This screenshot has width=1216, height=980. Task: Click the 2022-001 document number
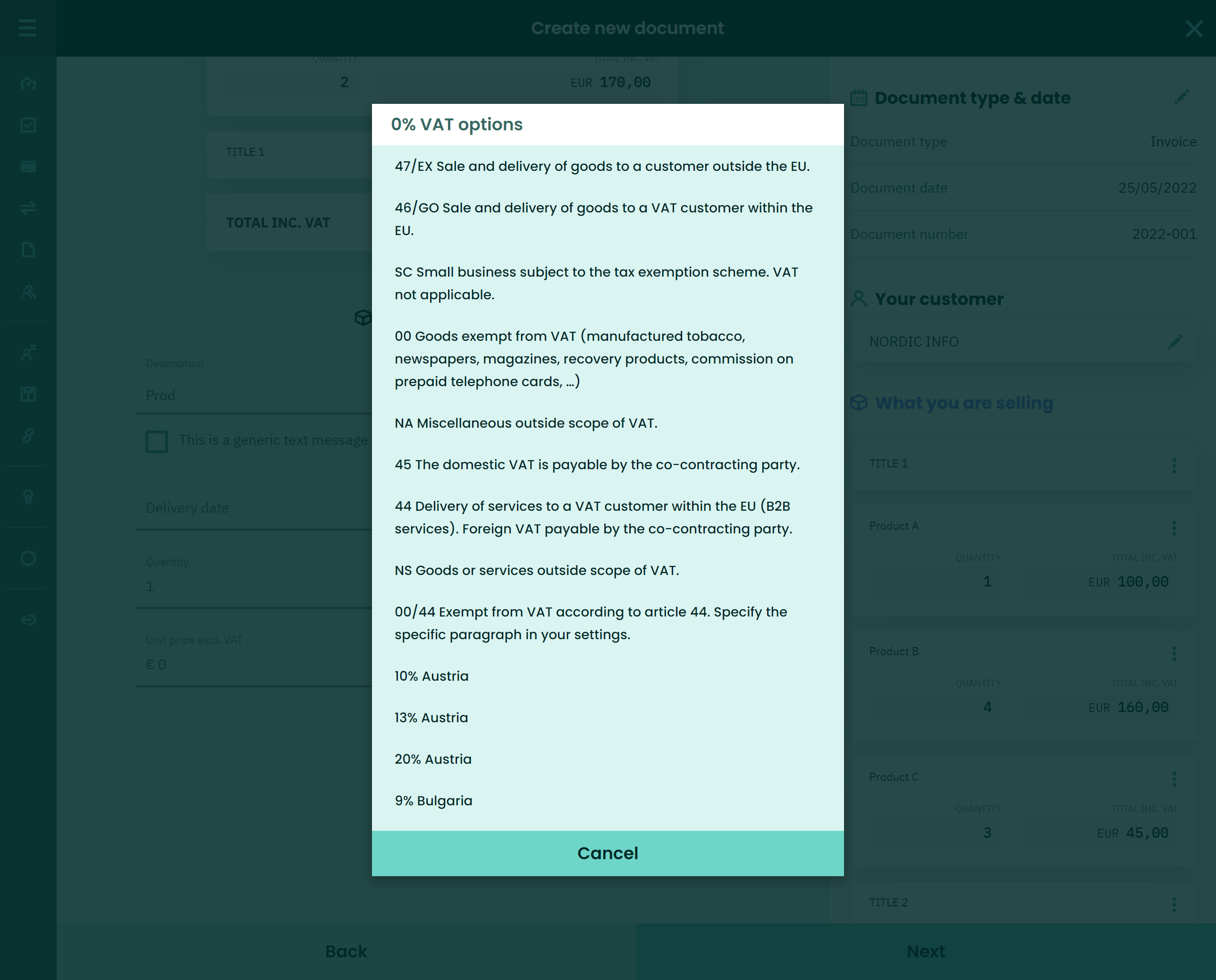(1164, 234)
